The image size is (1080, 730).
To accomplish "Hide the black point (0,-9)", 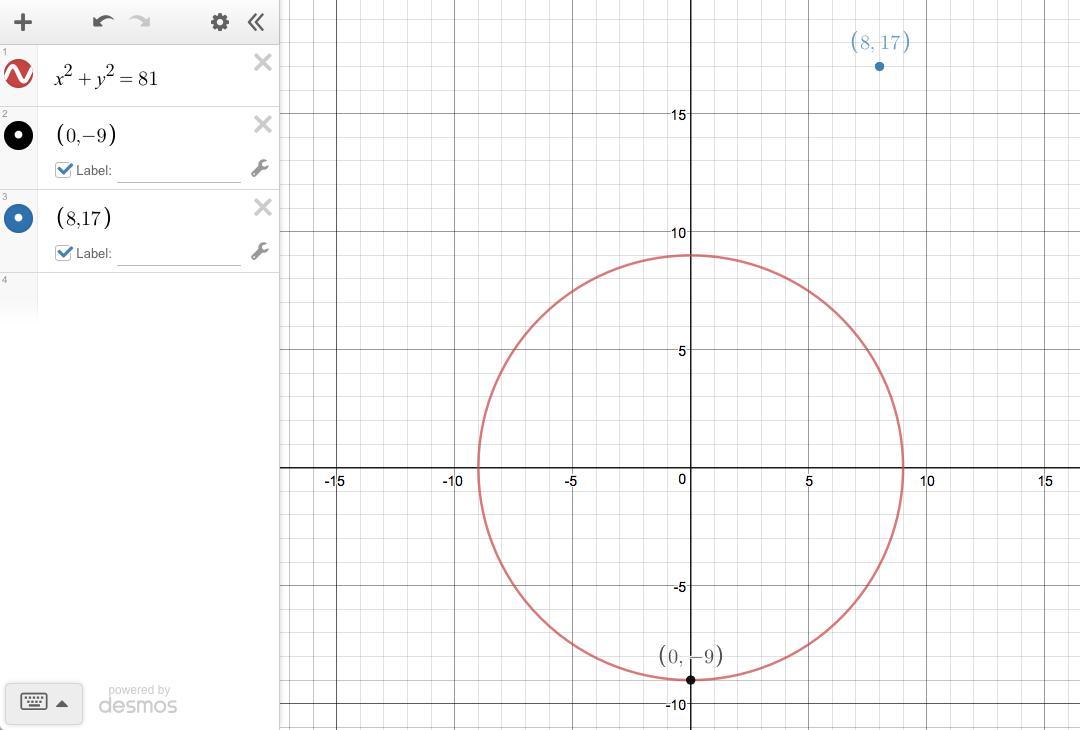I will 19,135.
